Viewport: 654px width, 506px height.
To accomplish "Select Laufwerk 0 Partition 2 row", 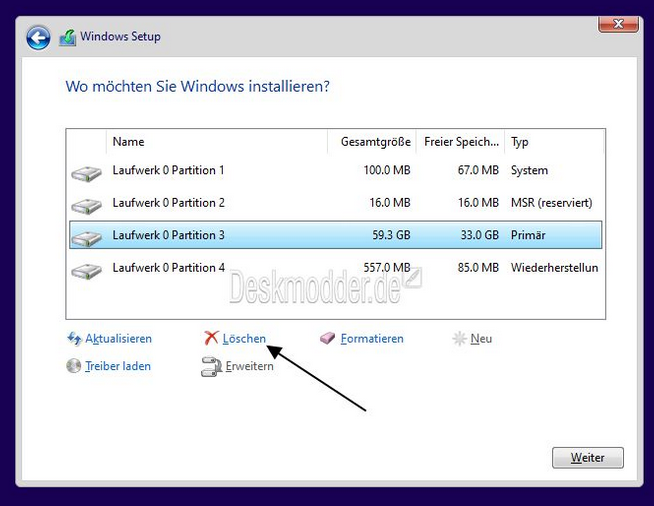I will coord(335,203).
